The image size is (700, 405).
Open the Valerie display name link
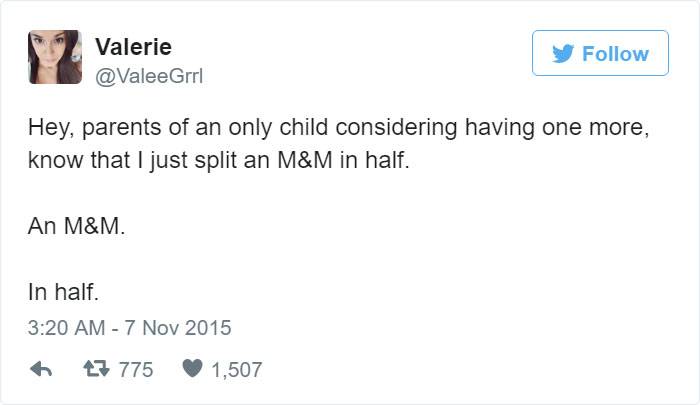click(x=133, y=47)
